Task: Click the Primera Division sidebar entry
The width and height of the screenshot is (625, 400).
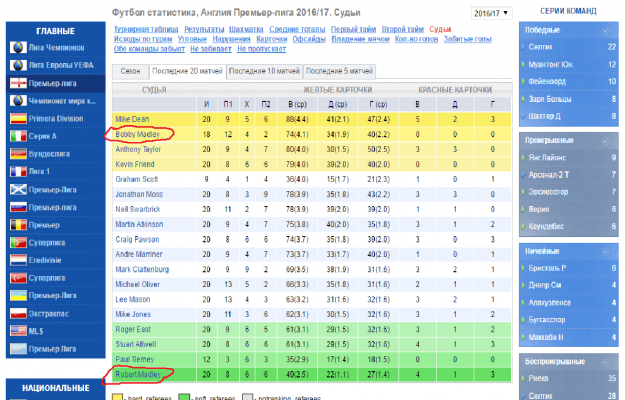Action: point(56,119)
